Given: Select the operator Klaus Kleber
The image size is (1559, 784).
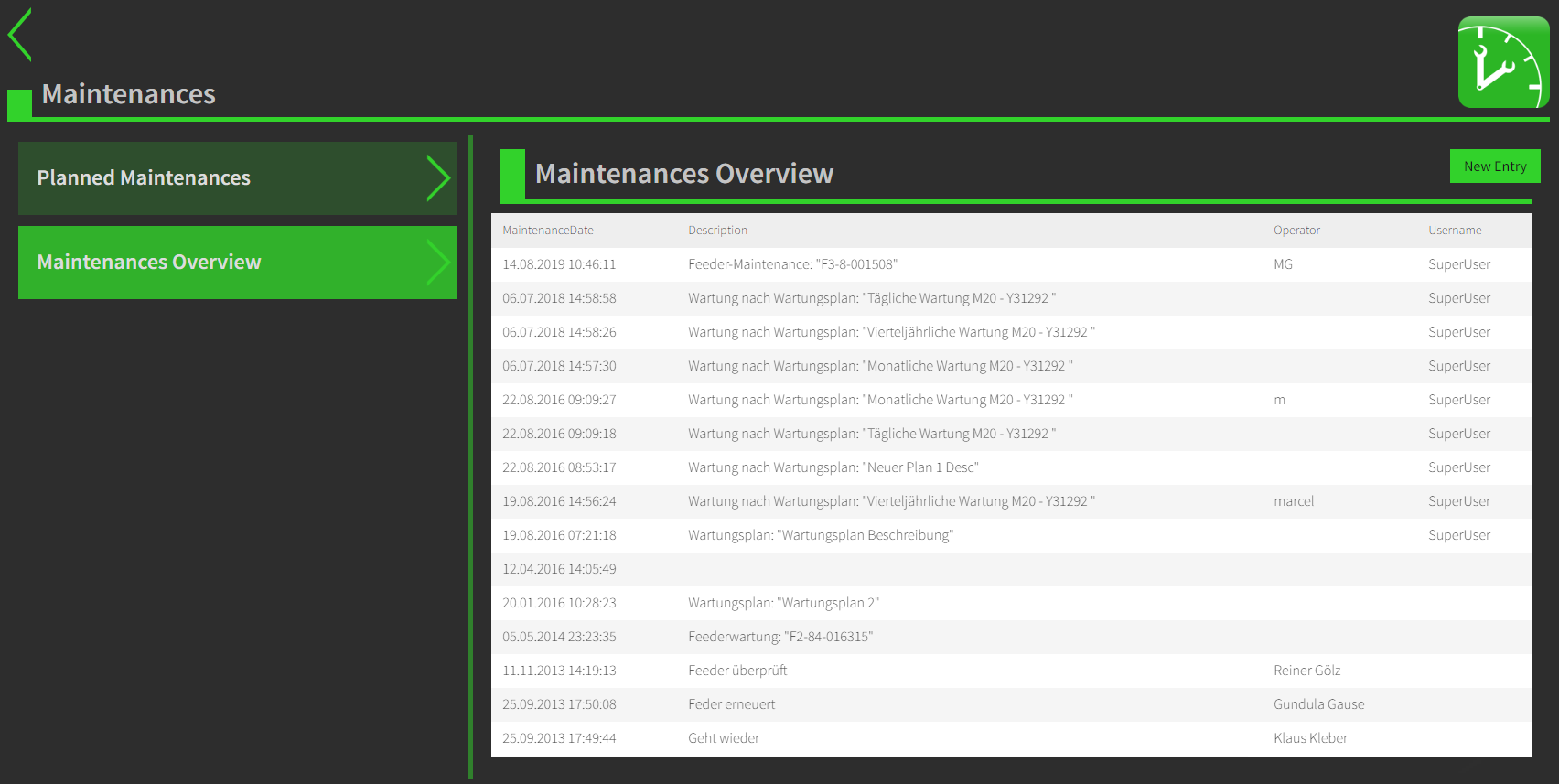Looking at the screenshot, I should tap(1310, 738).
